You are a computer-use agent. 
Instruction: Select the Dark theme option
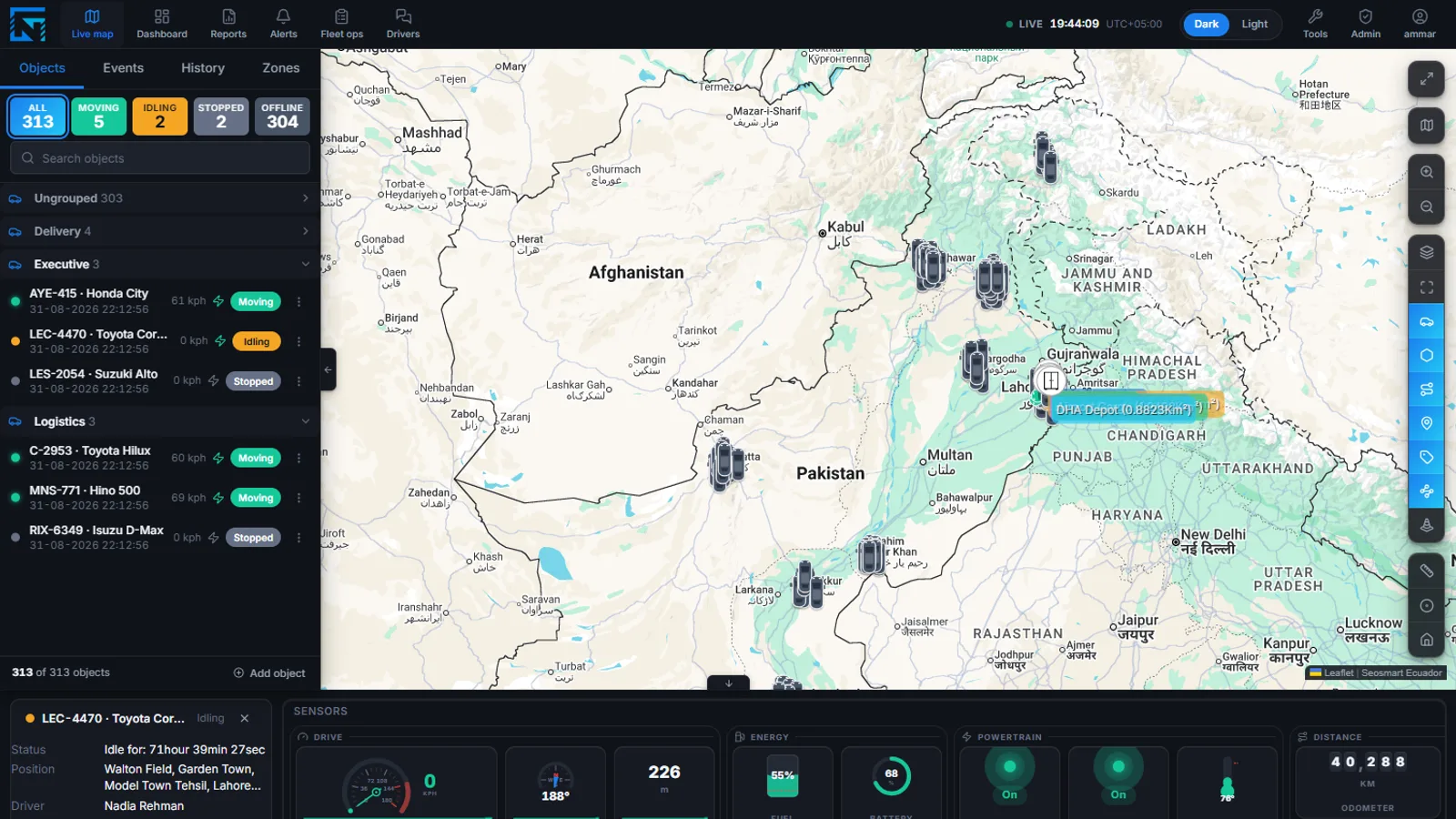[x=1206, y=25]
